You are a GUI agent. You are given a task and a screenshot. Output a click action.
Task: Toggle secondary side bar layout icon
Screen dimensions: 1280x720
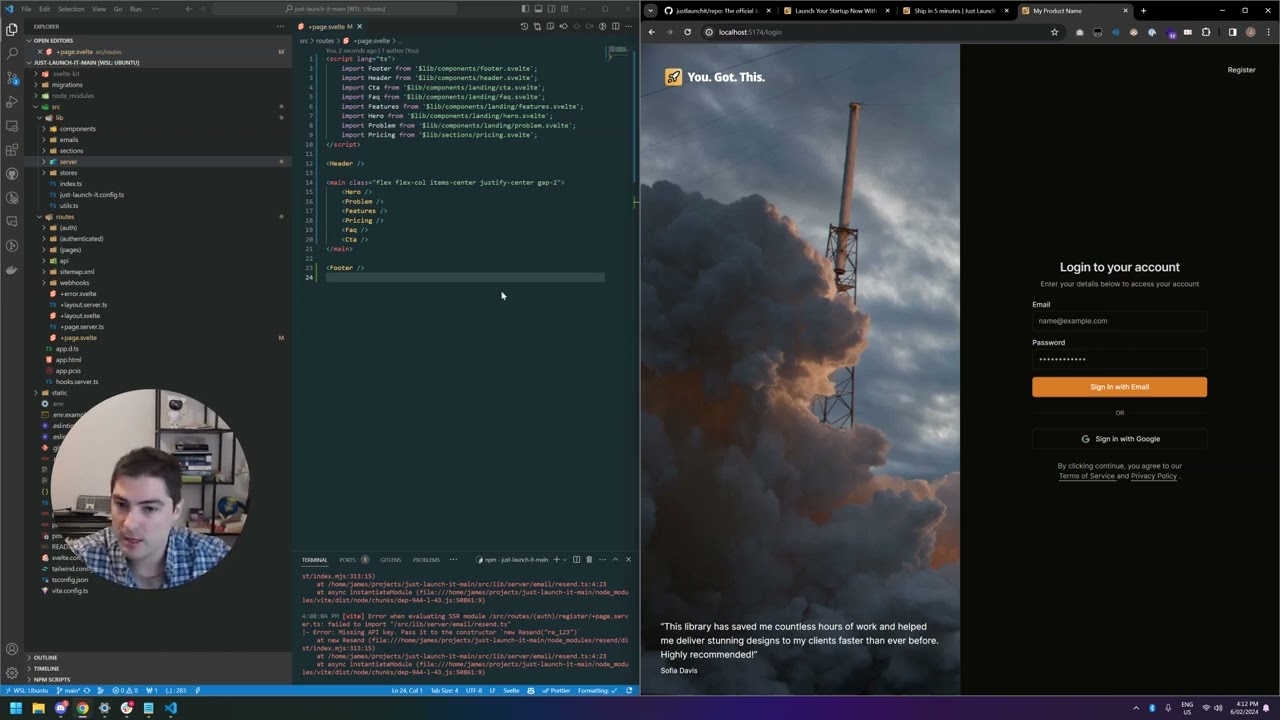551,9
